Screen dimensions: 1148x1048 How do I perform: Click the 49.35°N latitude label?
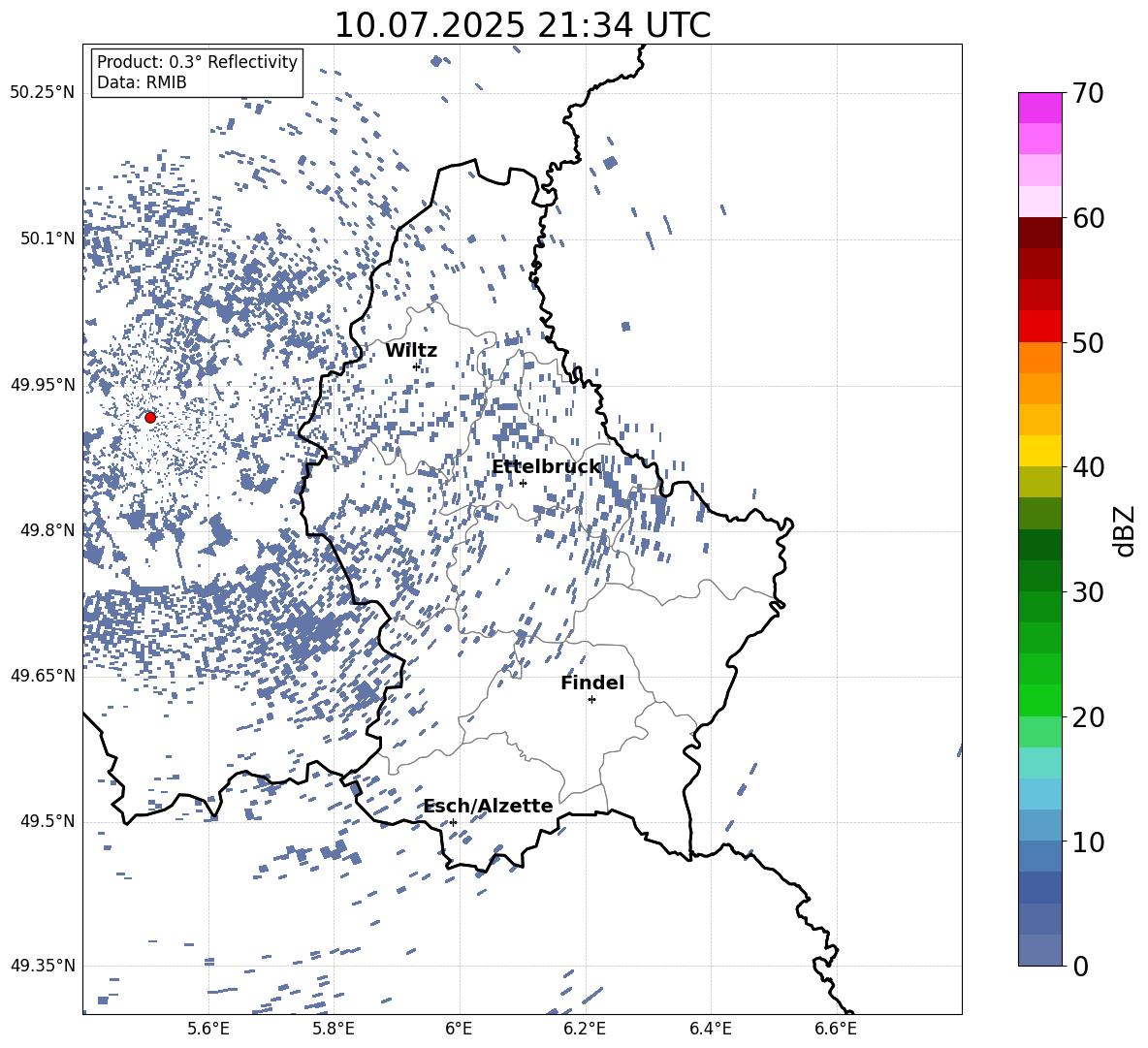click(43, 966)
